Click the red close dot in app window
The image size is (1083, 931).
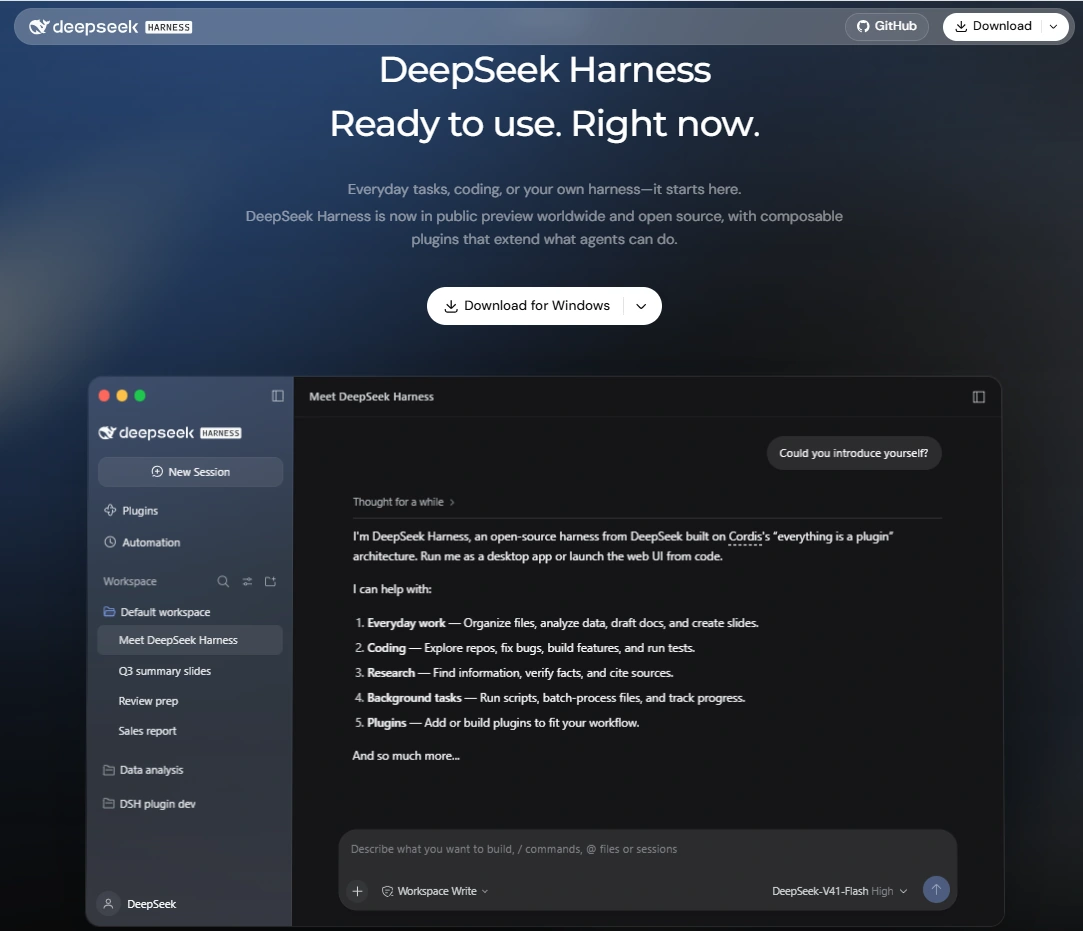tap(104, 396)
